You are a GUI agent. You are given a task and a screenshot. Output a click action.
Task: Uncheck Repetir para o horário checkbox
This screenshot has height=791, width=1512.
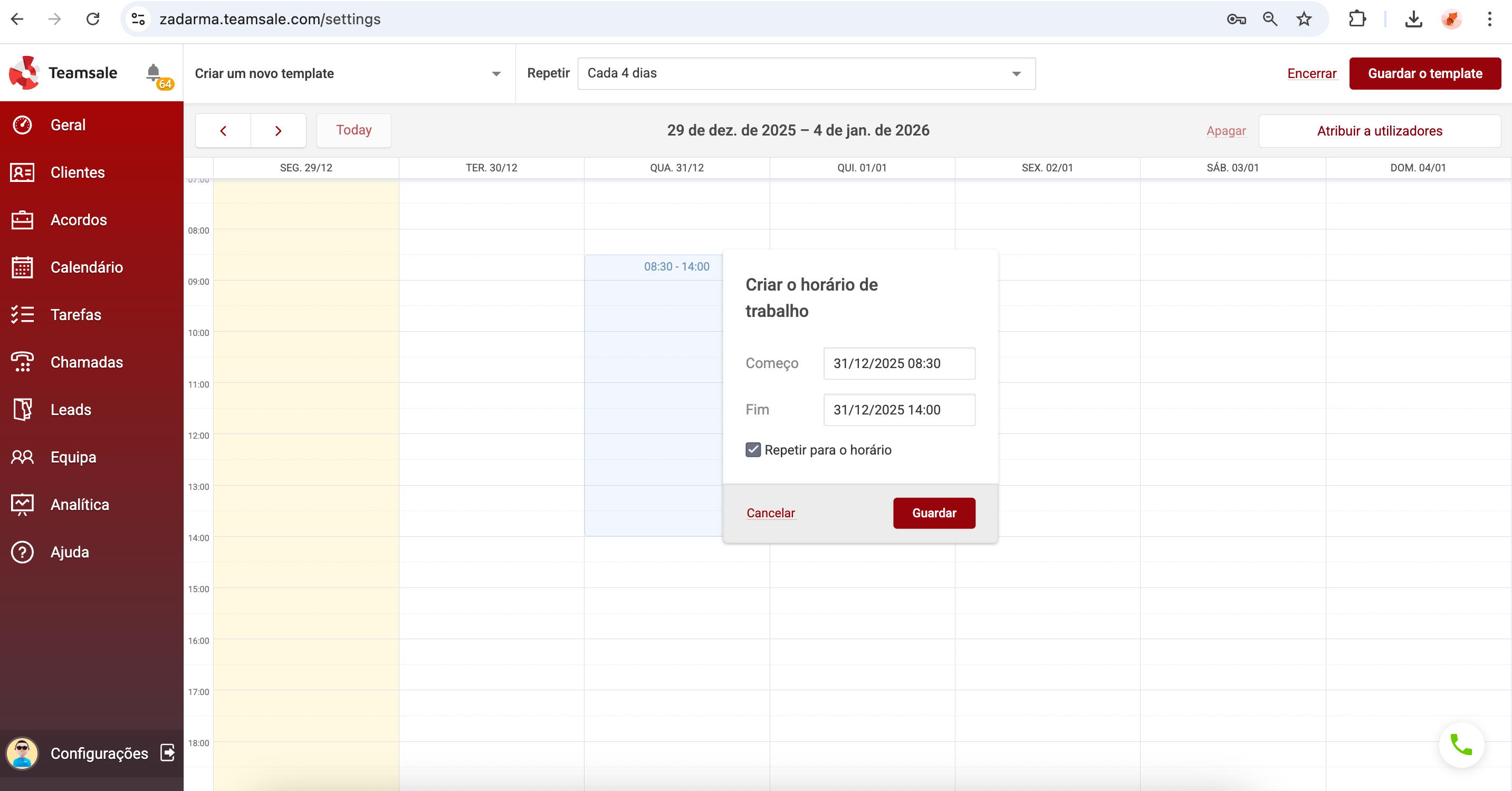tap(753, 450)
